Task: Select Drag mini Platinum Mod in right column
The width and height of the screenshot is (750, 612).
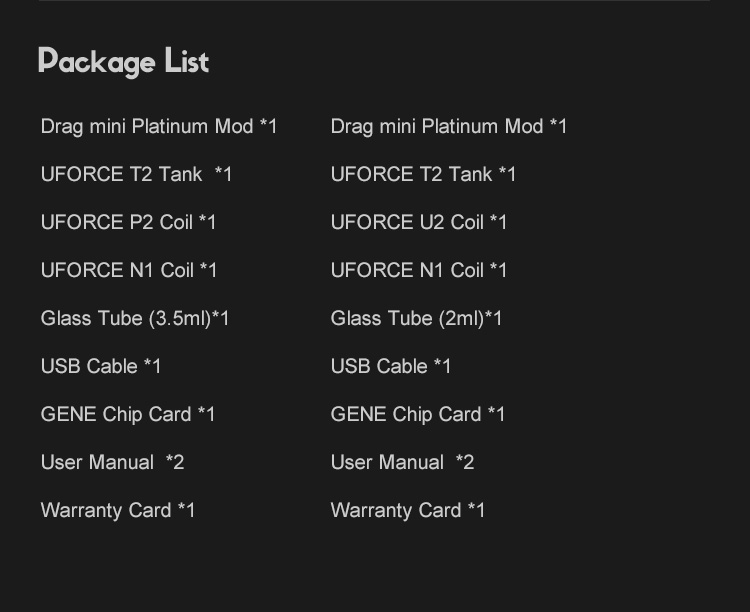Action: tap(448, 127)
